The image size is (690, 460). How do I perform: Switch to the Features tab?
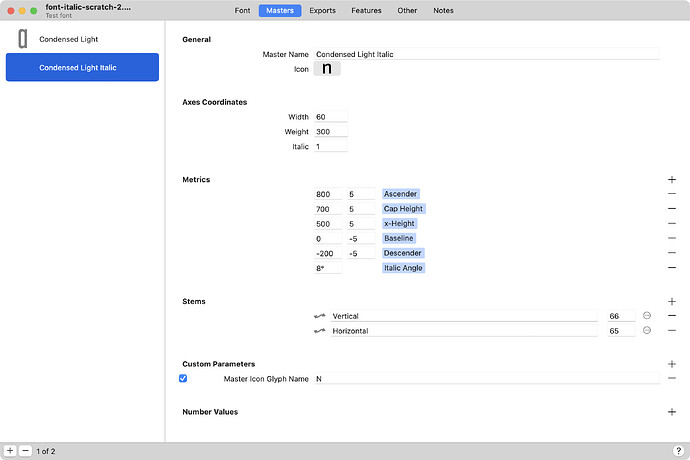pos(365,10)
